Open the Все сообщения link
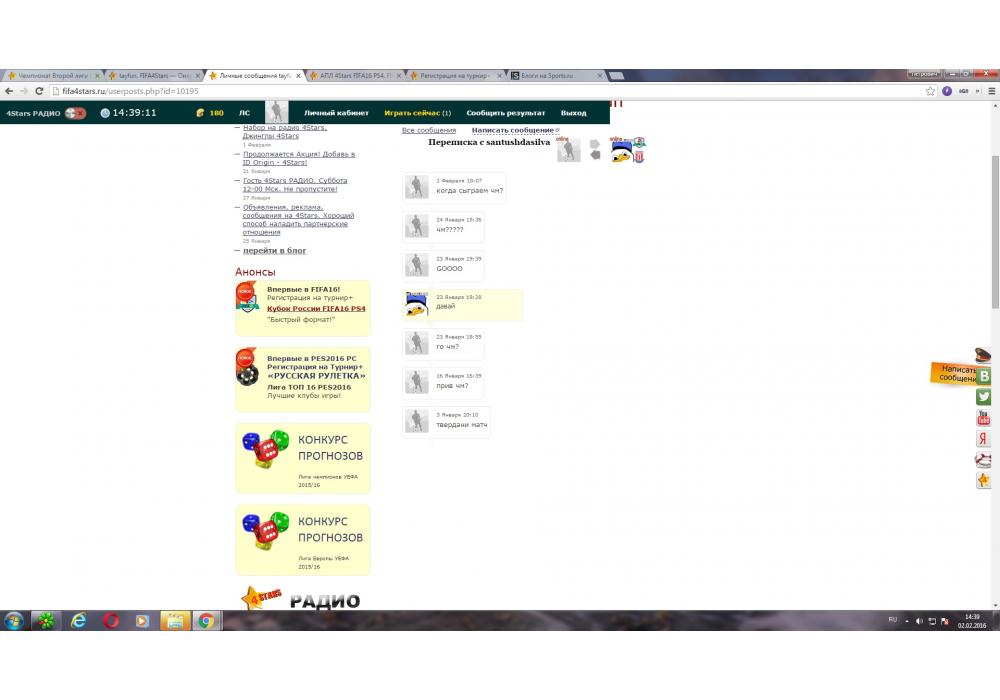 (428, 130)
